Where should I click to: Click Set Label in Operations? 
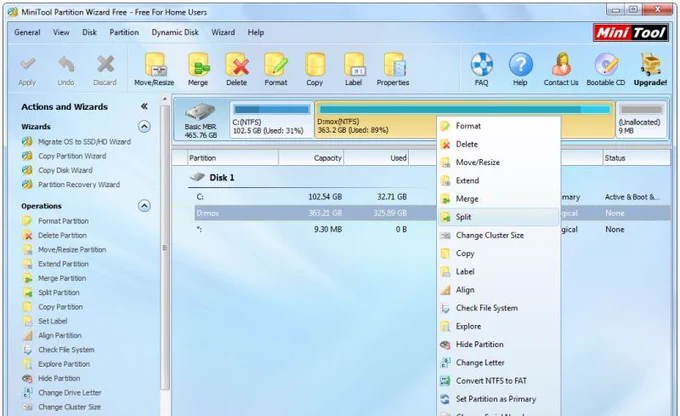tap(52, 321)
